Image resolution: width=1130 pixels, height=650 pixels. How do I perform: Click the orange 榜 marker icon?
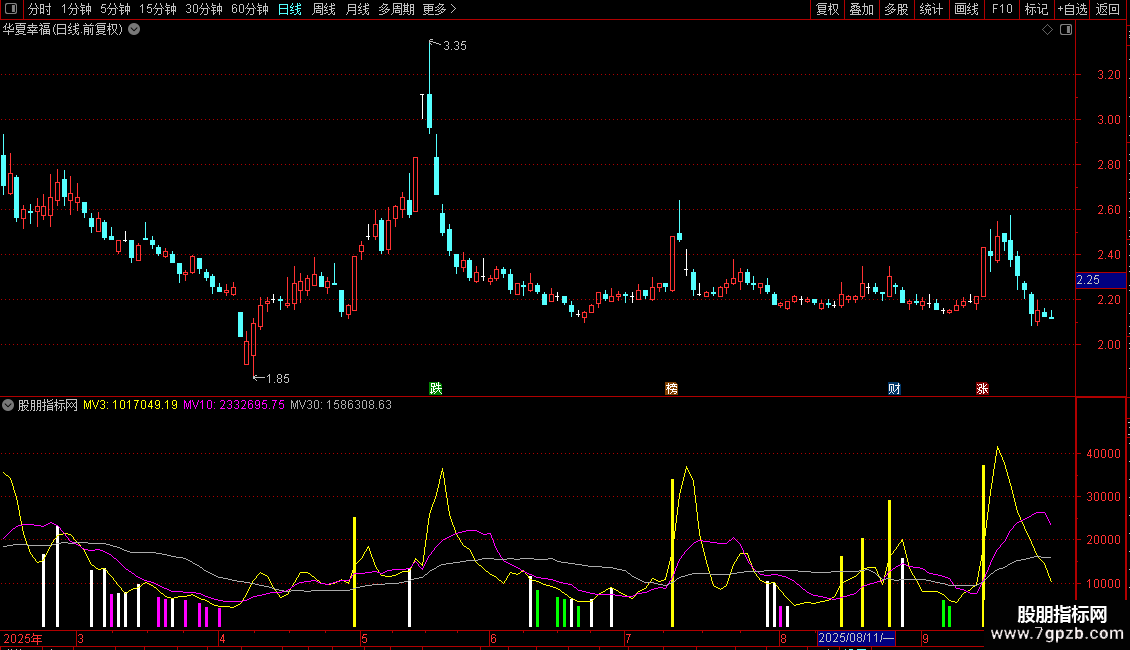tap(671, 388)
